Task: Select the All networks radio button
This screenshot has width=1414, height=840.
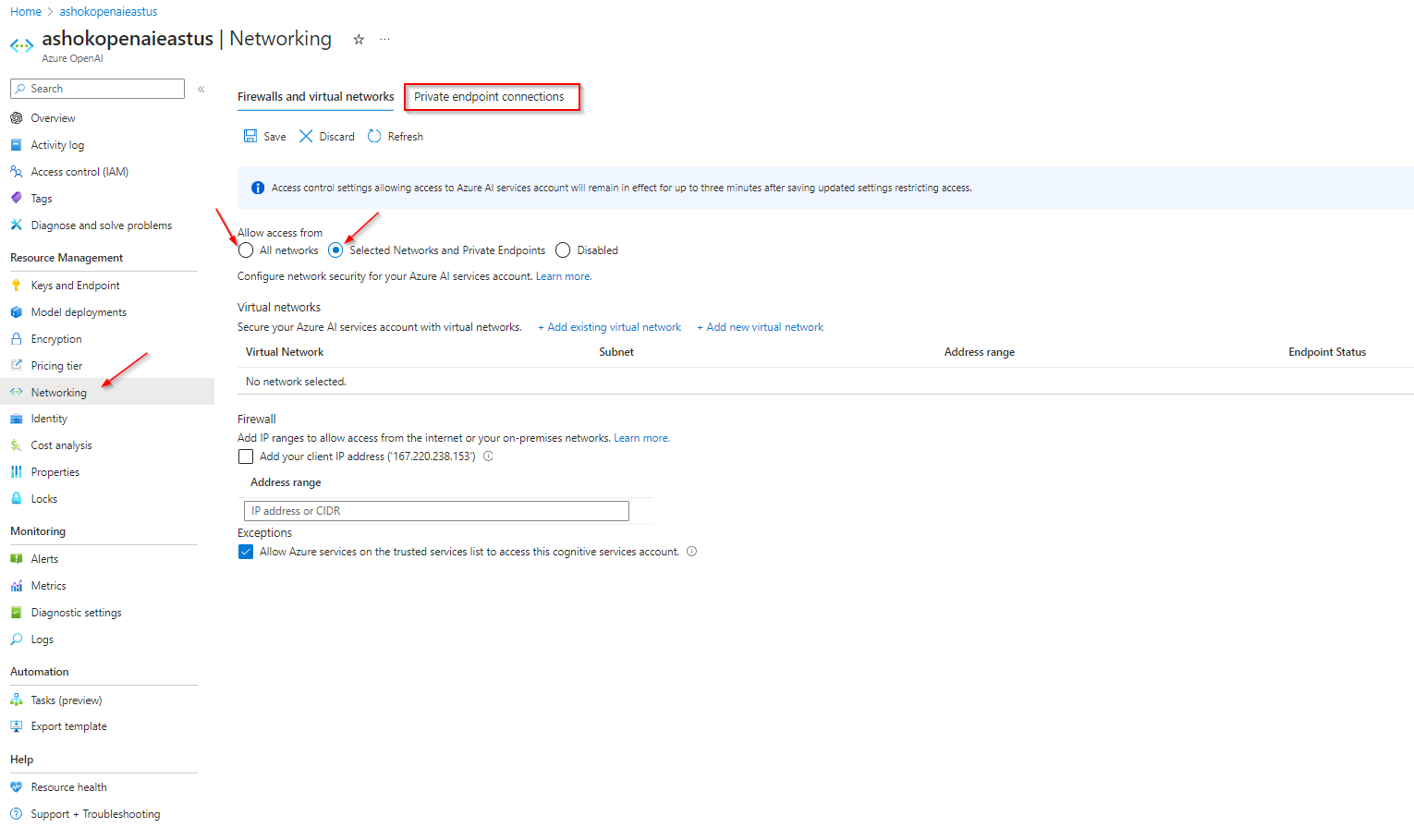Action: 246,250
